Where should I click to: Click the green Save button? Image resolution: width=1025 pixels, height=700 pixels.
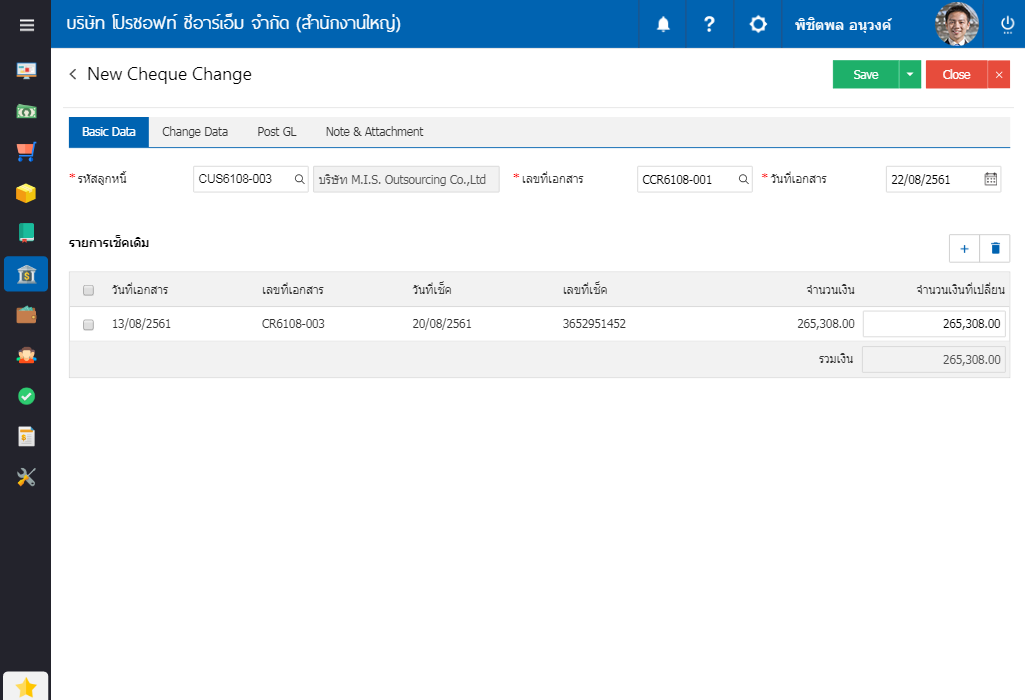865,75
